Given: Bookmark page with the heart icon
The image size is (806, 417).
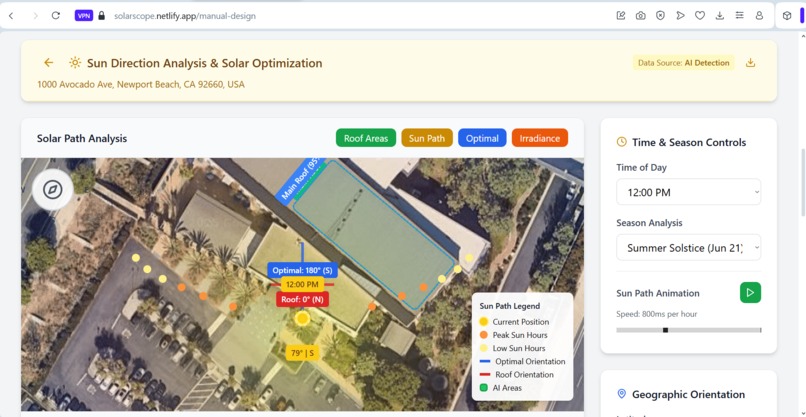Looking at the screenshot, I should [x=700, y=15].
